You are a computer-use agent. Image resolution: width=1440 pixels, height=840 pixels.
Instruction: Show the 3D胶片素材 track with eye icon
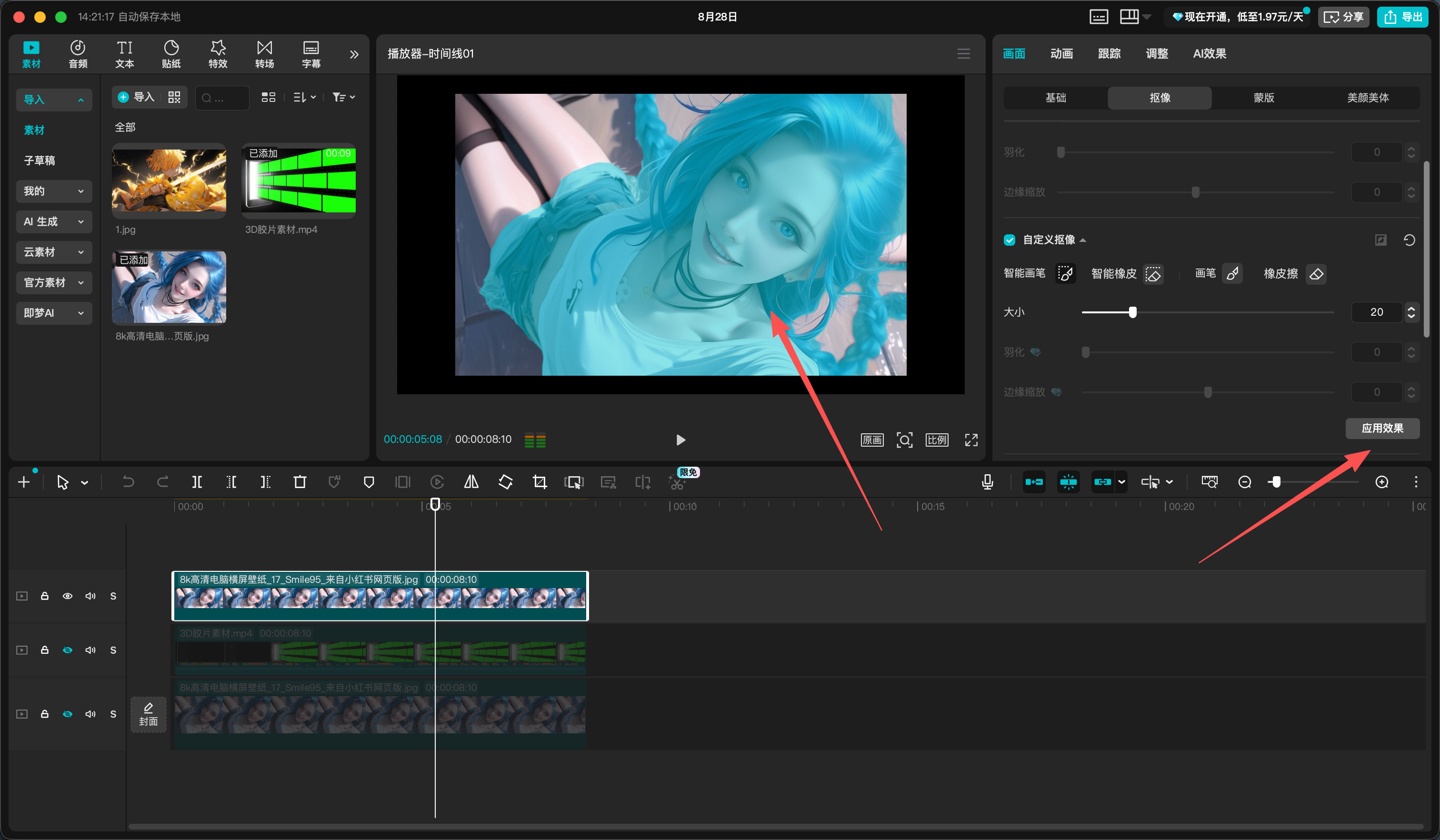coord(68,650)
